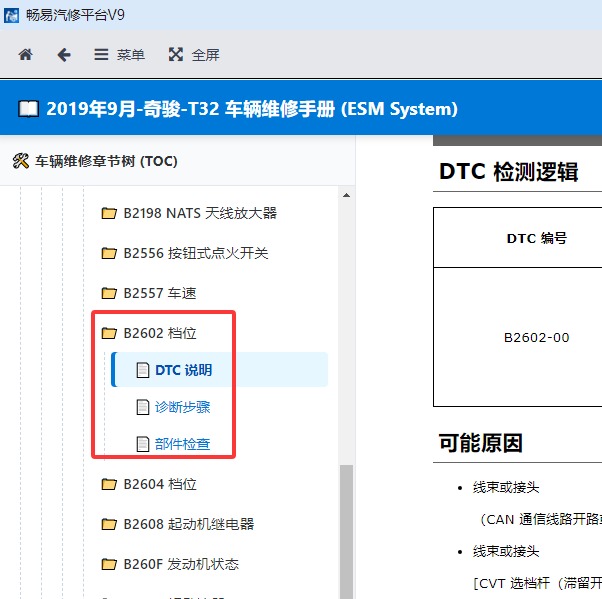This screenshot has height=599, width=602.
Task: Open folder icon of B2557 车速
Action: coord(109,293)
